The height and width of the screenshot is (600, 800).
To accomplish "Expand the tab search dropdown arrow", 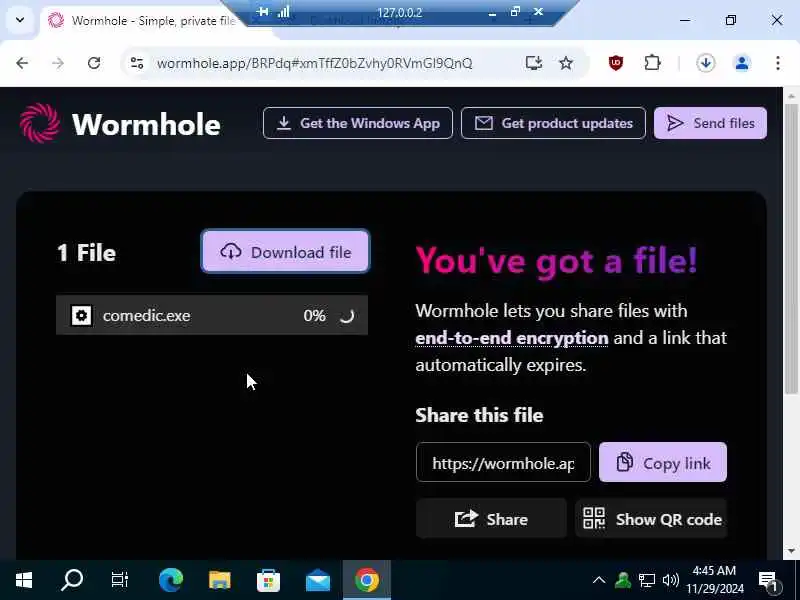I will [x=20, y=20].
